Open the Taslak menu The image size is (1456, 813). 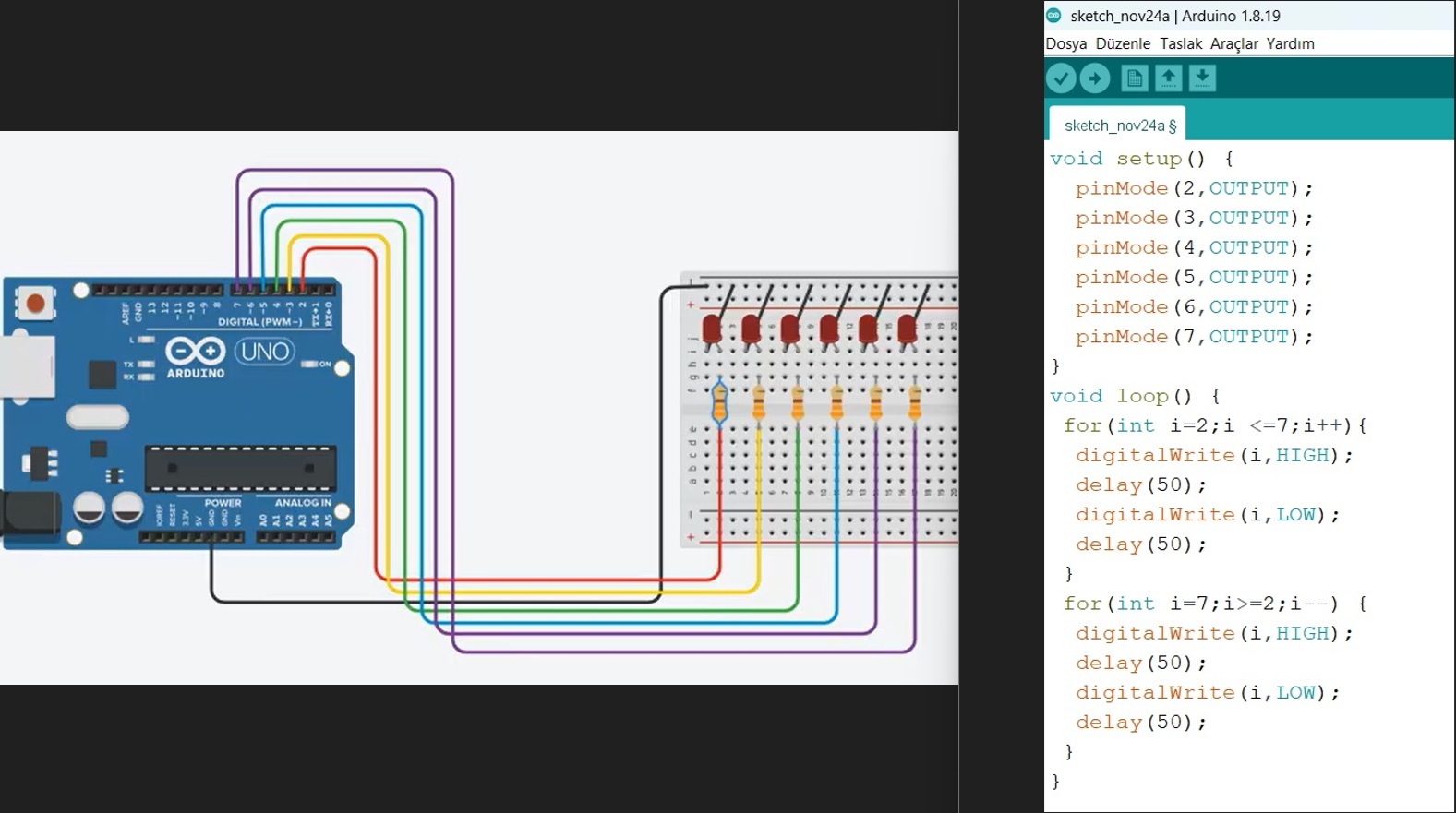click(x=1181, y=43)
